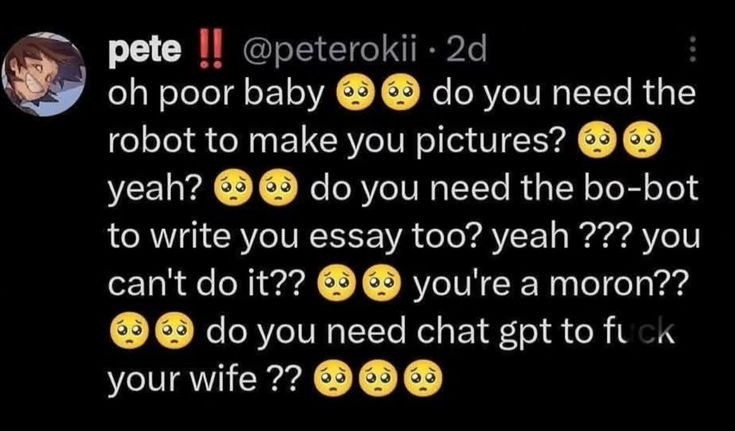Image resolution: width=735 pixels, height=431 pixels.
Task: Click the emoji directly following "yeah?"
Action: (232, 188)
